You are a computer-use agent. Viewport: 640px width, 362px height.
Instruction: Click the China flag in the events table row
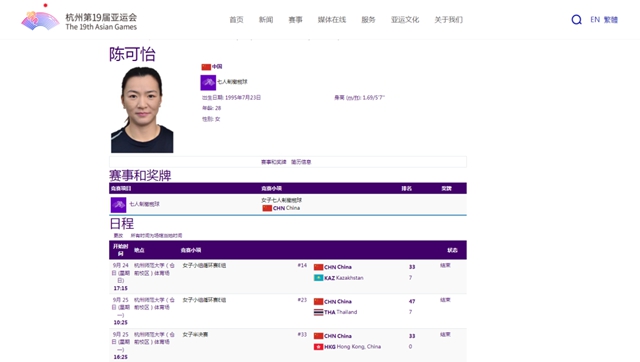tap(267, 208)
